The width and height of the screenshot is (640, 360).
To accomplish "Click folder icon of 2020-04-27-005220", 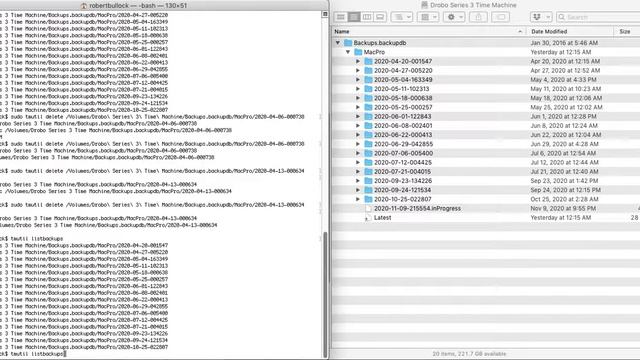I will [369, 70].
